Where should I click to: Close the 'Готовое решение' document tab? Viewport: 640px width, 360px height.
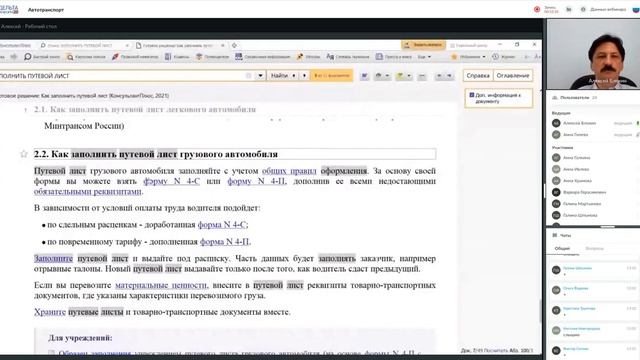tap(223, 45)
